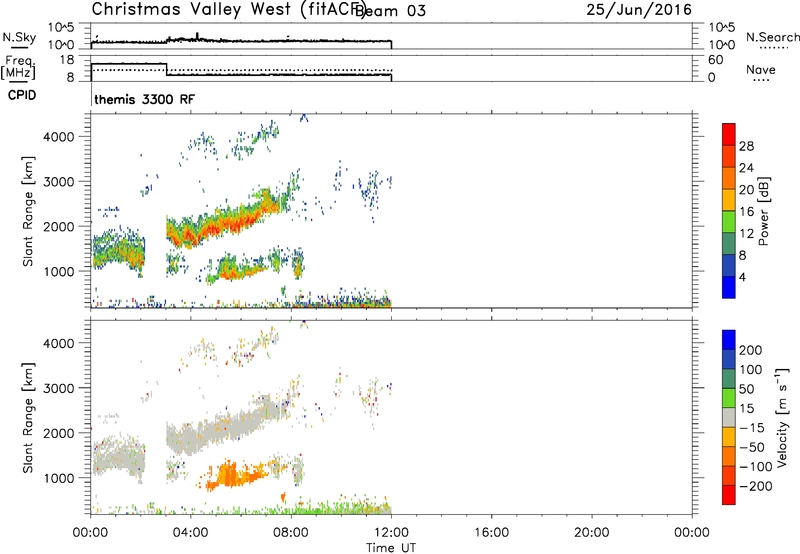Click the date "25/Jun/2016"
The image size is (800, 554).
(639, 10)
